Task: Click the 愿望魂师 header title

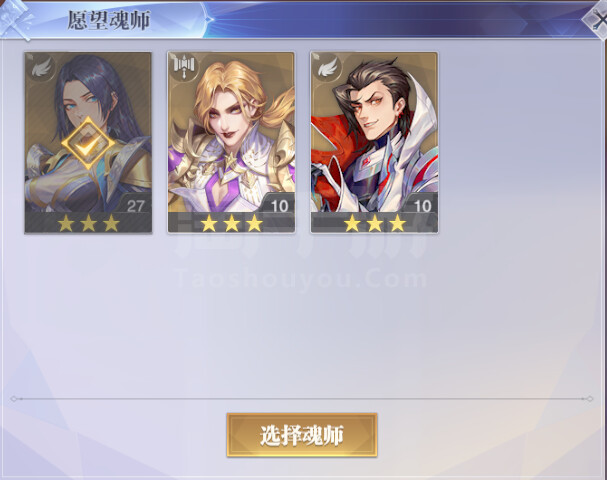Action: tap(109, 20)
